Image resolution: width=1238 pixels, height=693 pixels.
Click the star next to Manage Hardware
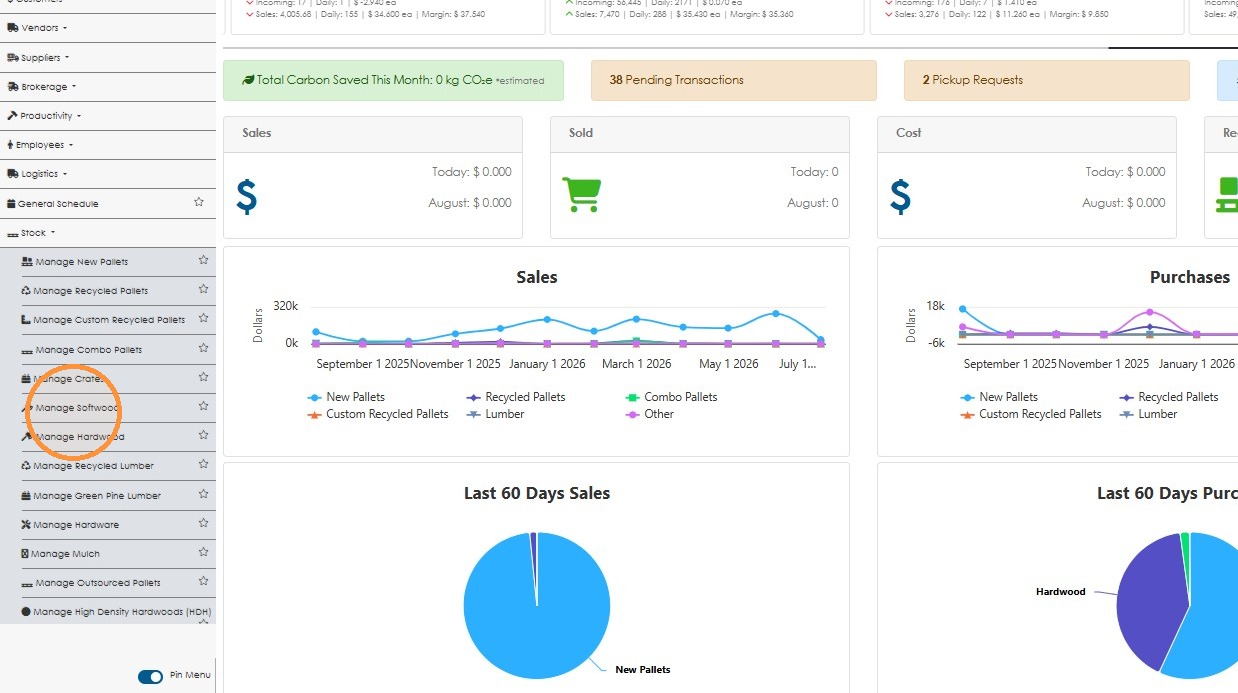pos(203,523)
